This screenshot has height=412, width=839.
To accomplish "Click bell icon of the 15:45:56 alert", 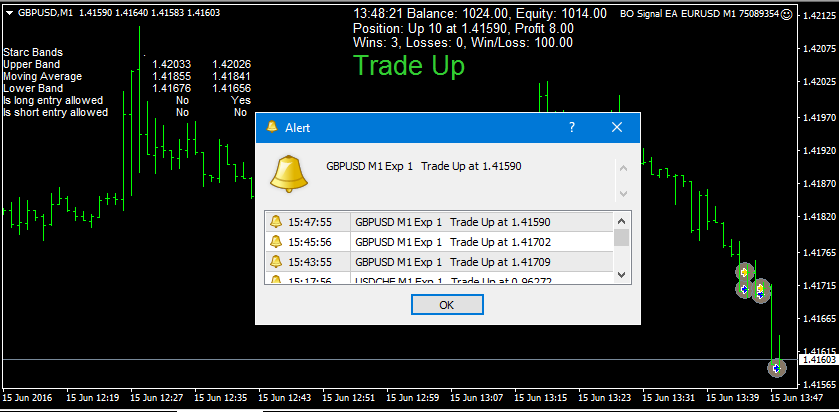I will 276,242.
